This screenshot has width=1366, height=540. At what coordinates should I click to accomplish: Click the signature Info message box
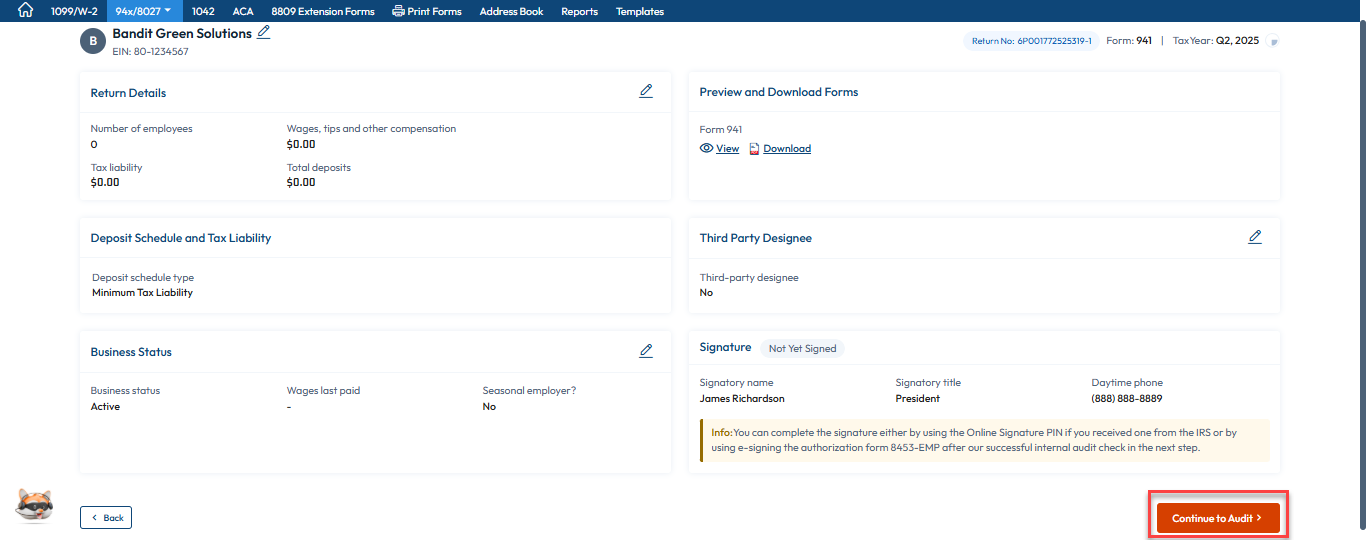coord(985,440)
